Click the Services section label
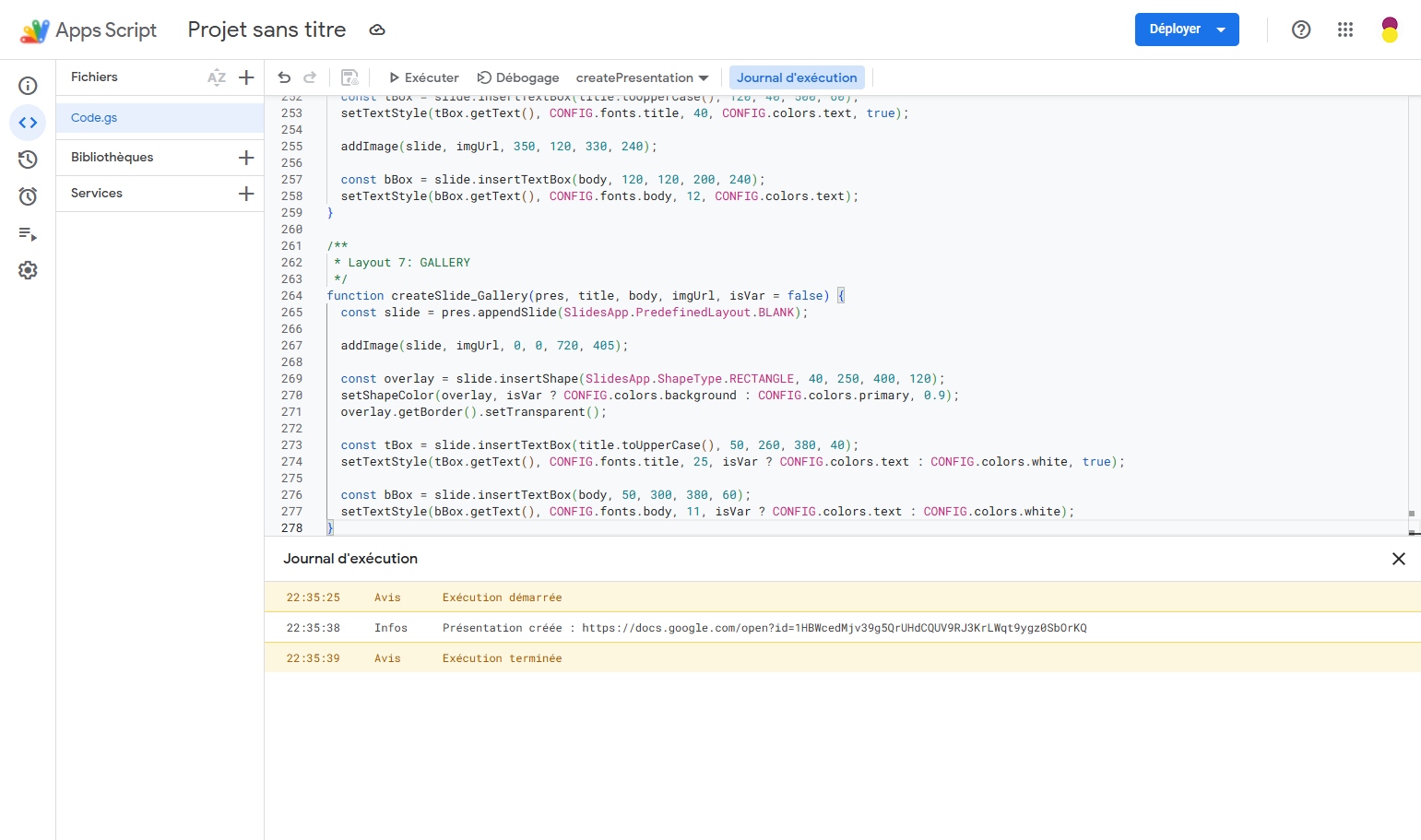Screen dimensions: 1421x840 point(97,194)
